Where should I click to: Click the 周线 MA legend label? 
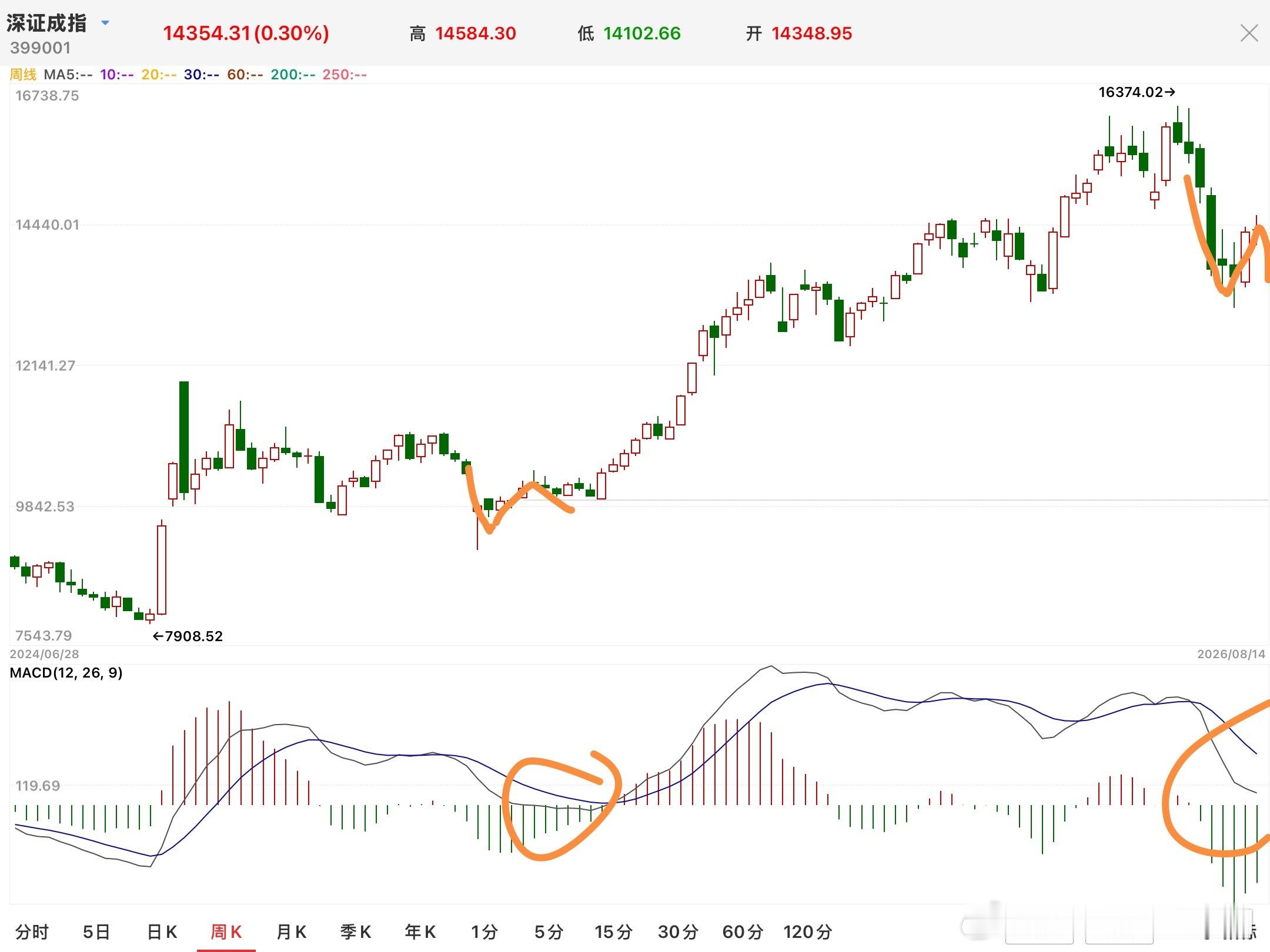(23, 75)
